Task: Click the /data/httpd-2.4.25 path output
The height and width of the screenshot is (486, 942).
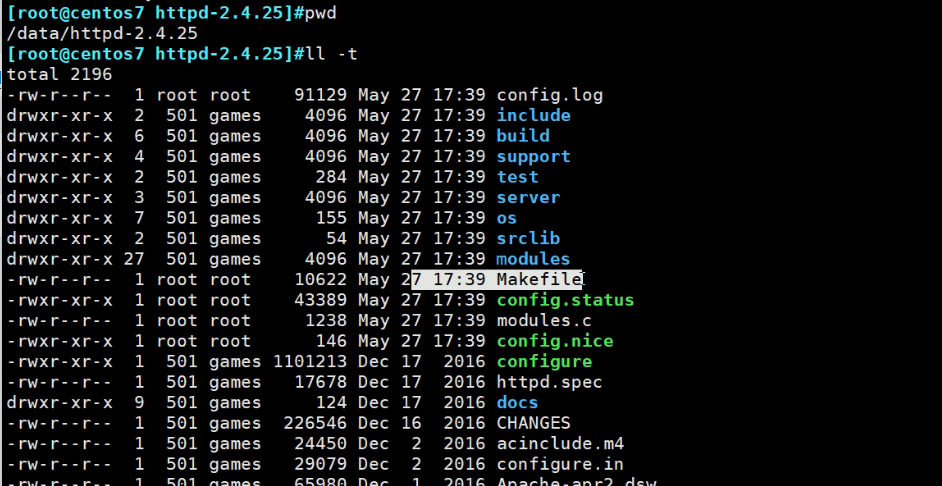Action: coord(95,33)
